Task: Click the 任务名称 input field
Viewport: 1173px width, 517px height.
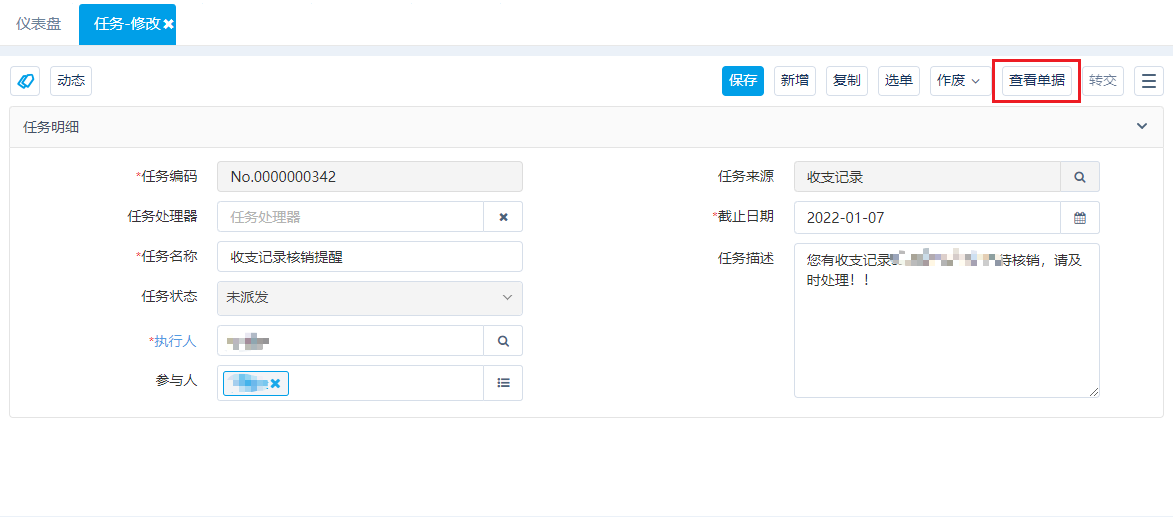Action: (x=370, y=257)
